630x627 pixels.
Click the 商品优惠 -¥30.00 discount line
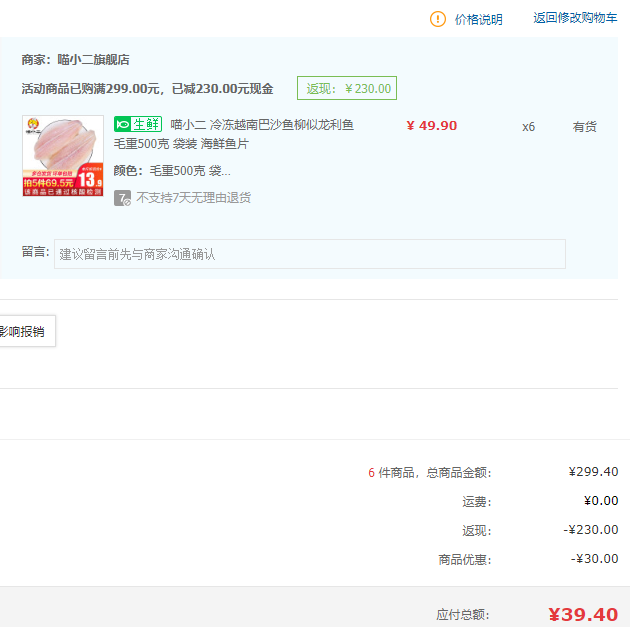[x=594, y=559]
